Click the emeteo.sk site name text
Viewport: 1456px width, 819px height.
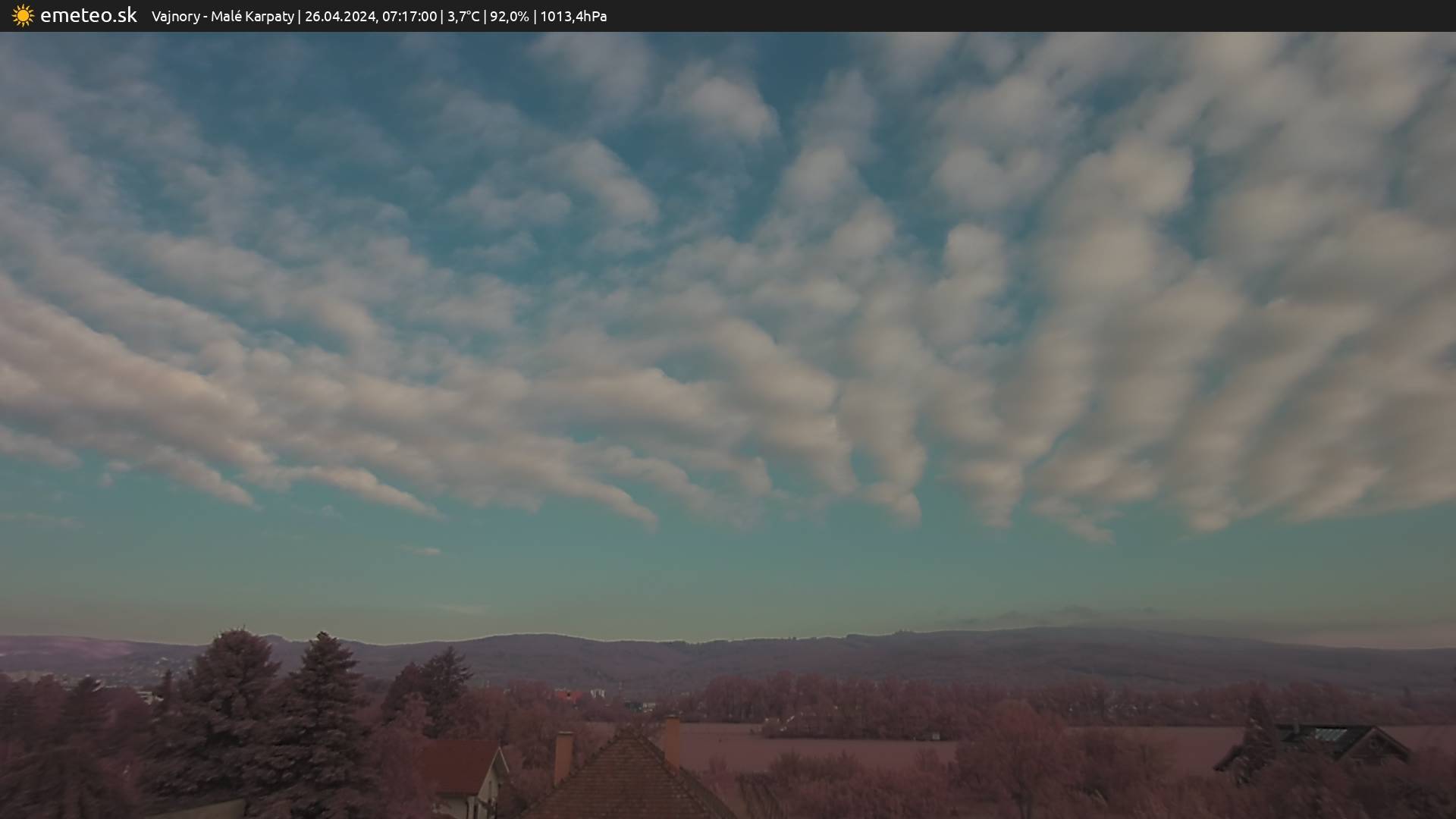[x=88, y=16]
